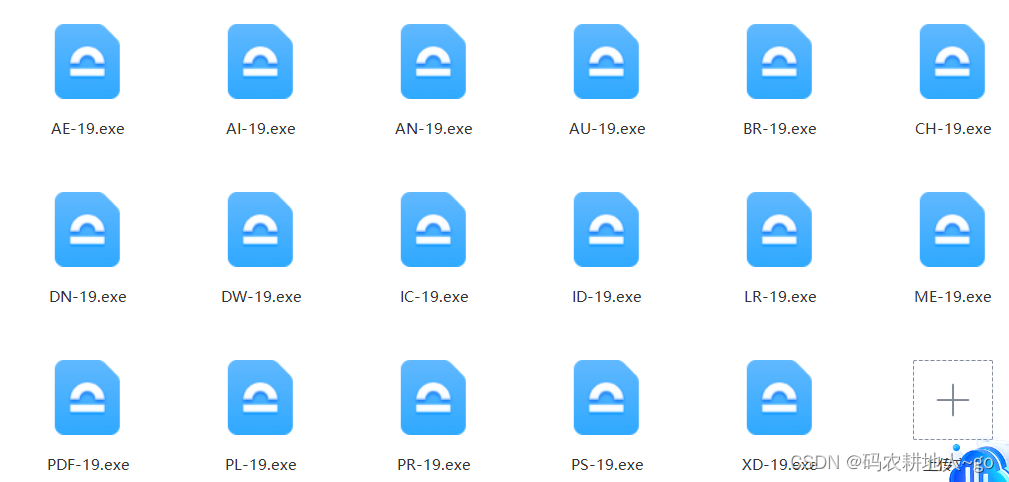The image size is (1009, 482).
Task: Click the AI-19.exe file icon
Action: 261,62
